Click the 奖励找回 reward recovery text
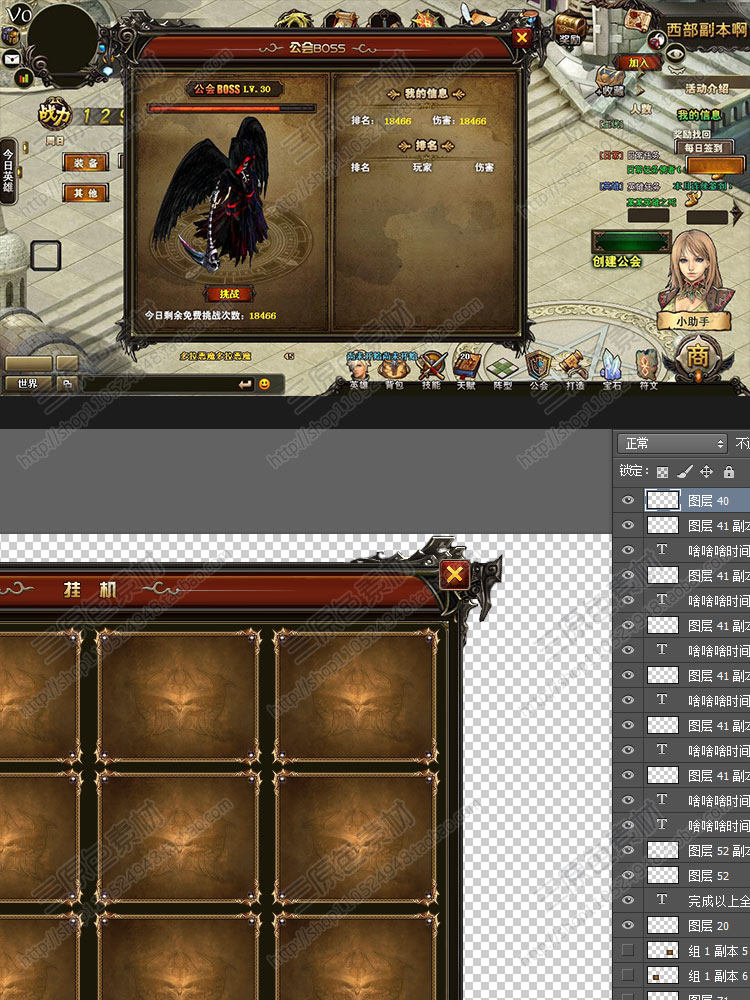 (x=692, y=134)
